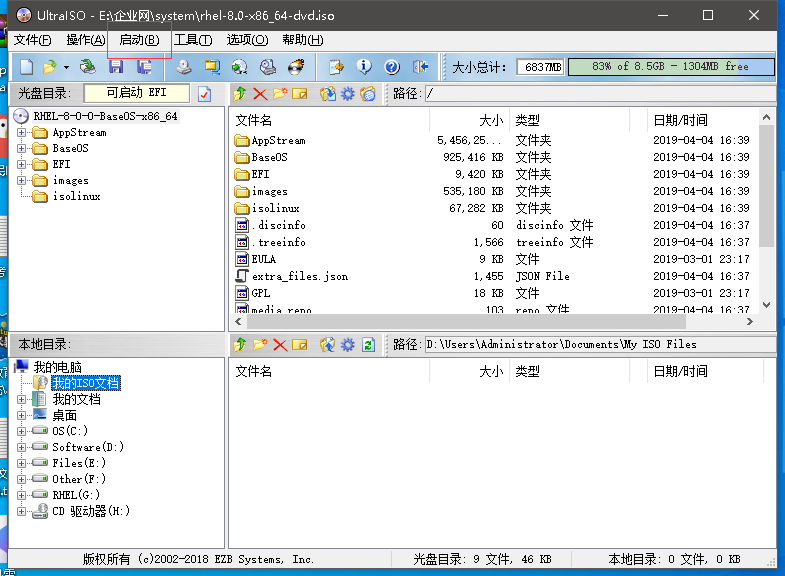Click the 可启动 EFI boot type field
Image resolution: width=785 pixels, height=576 pixels.
coord(137,93)
